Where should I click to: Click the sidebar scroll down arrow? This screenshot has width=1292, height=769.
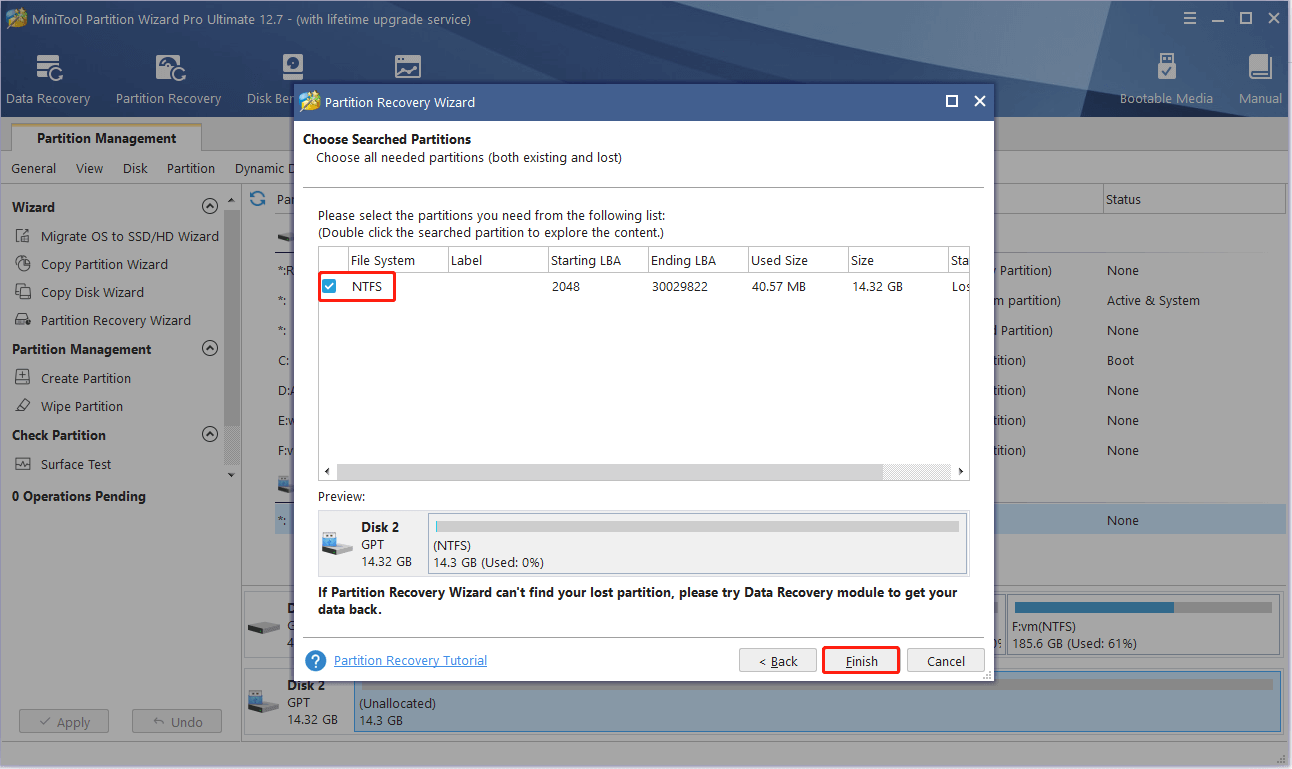(x=232, y=476)
